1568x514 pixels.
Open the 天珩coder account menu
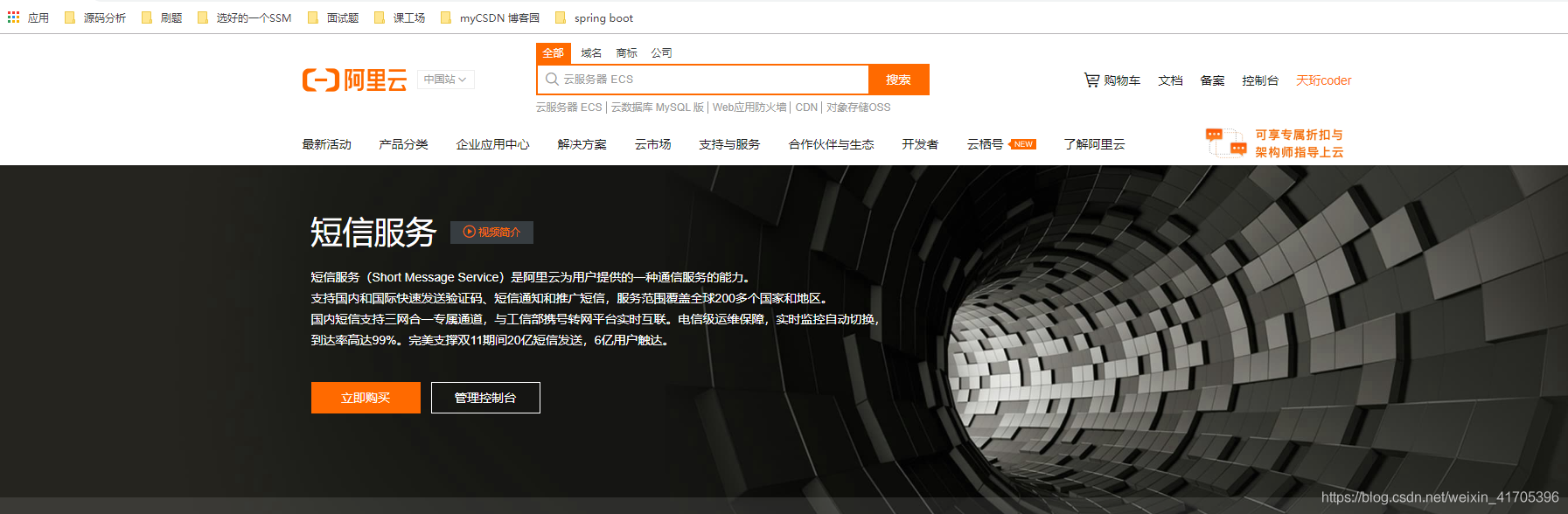click(x=1323, y=80)
